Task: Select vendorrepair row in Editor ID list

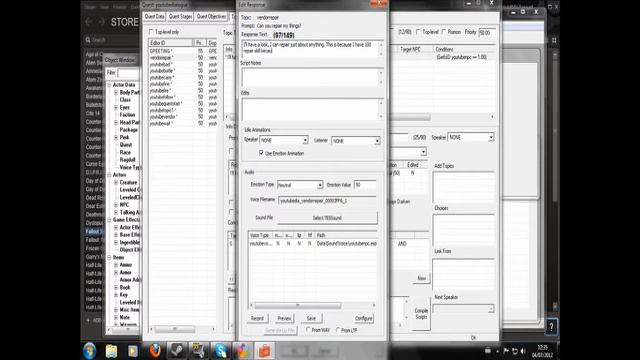Action: pyautogui.click(x=183, y=58)
